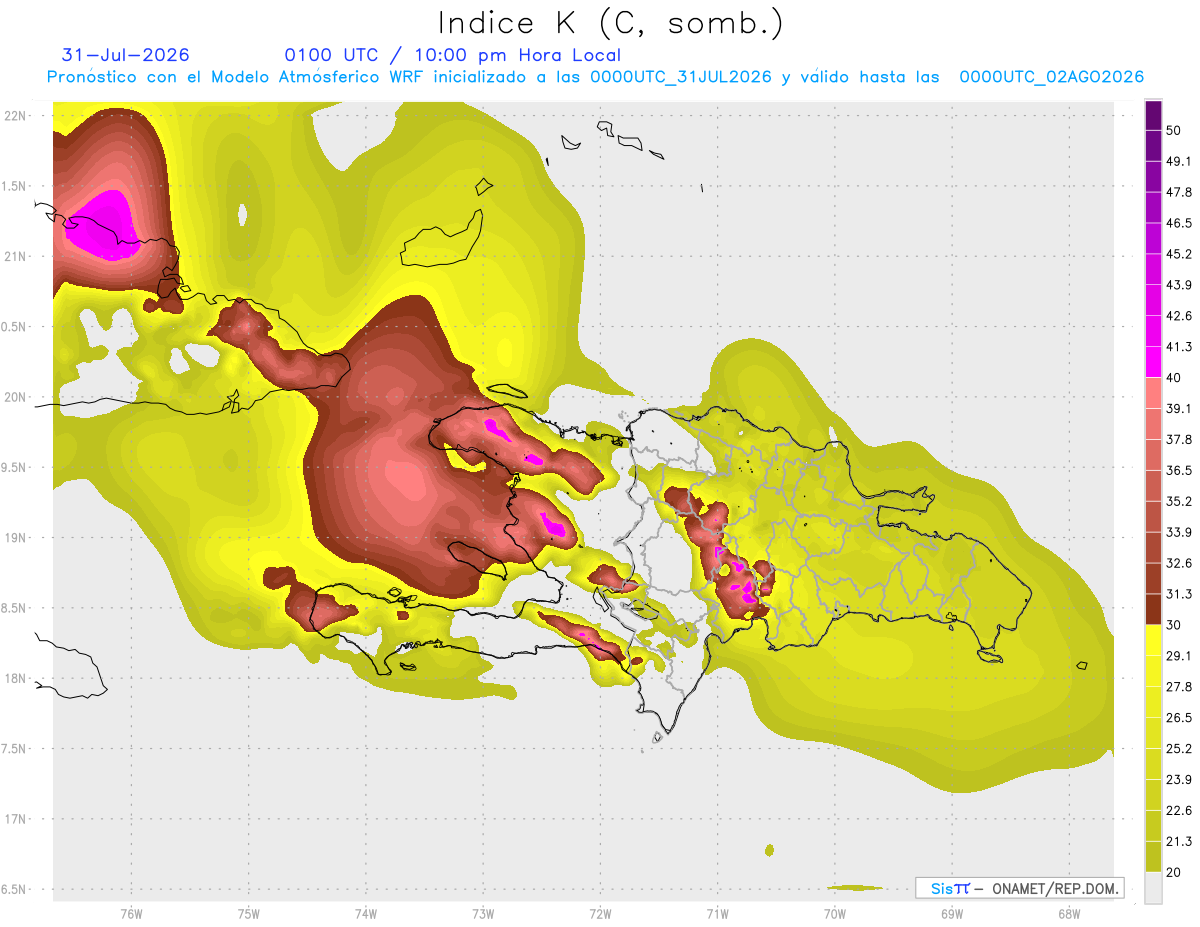Image resolution: width=1200 pixels, height=927 pixels.
Task: Click the "20N" latitude axis label
Action: click(x=14, y=397)
